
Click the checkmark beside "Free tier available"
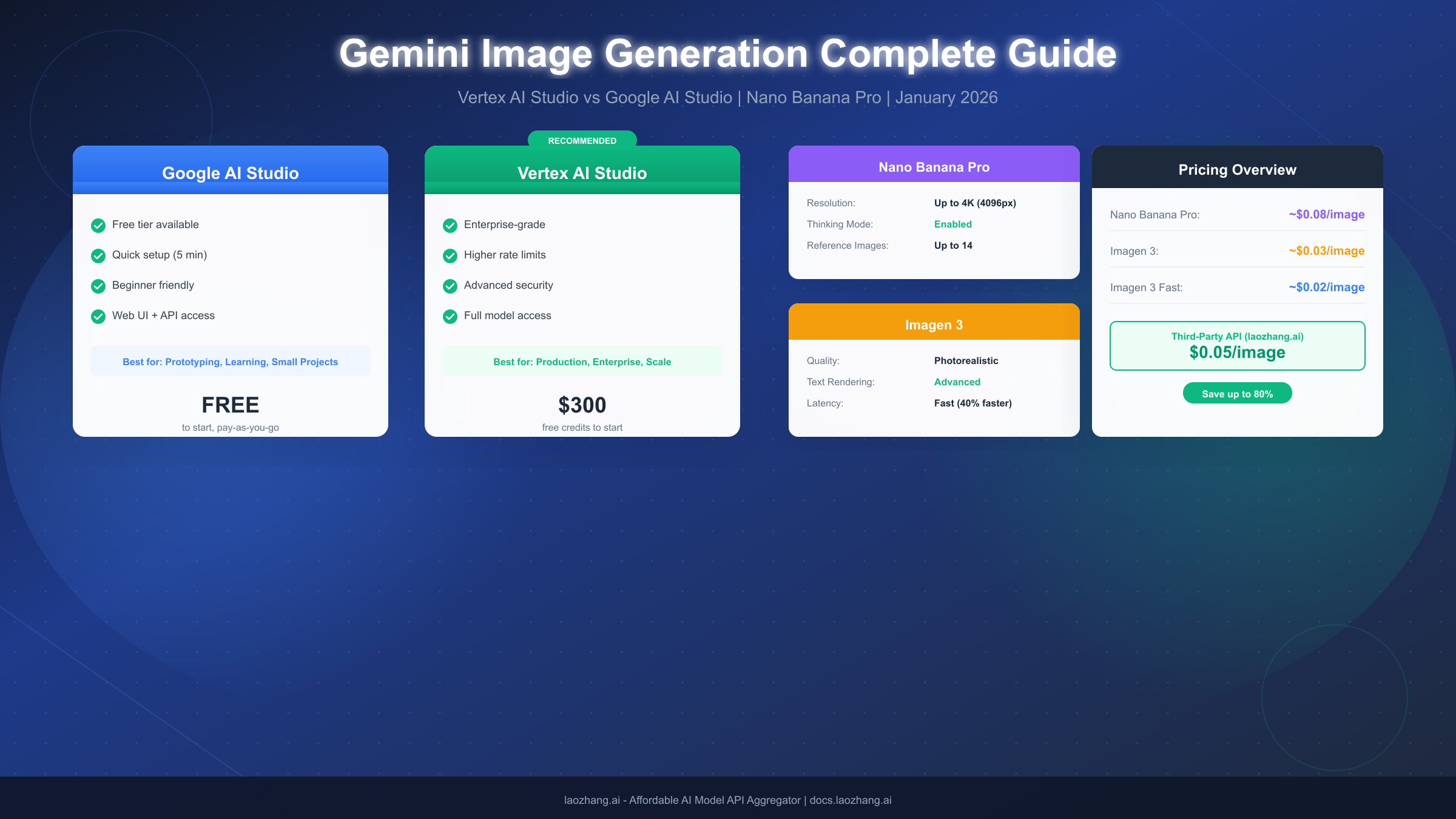pyautogui.click(x=99, y=225)
